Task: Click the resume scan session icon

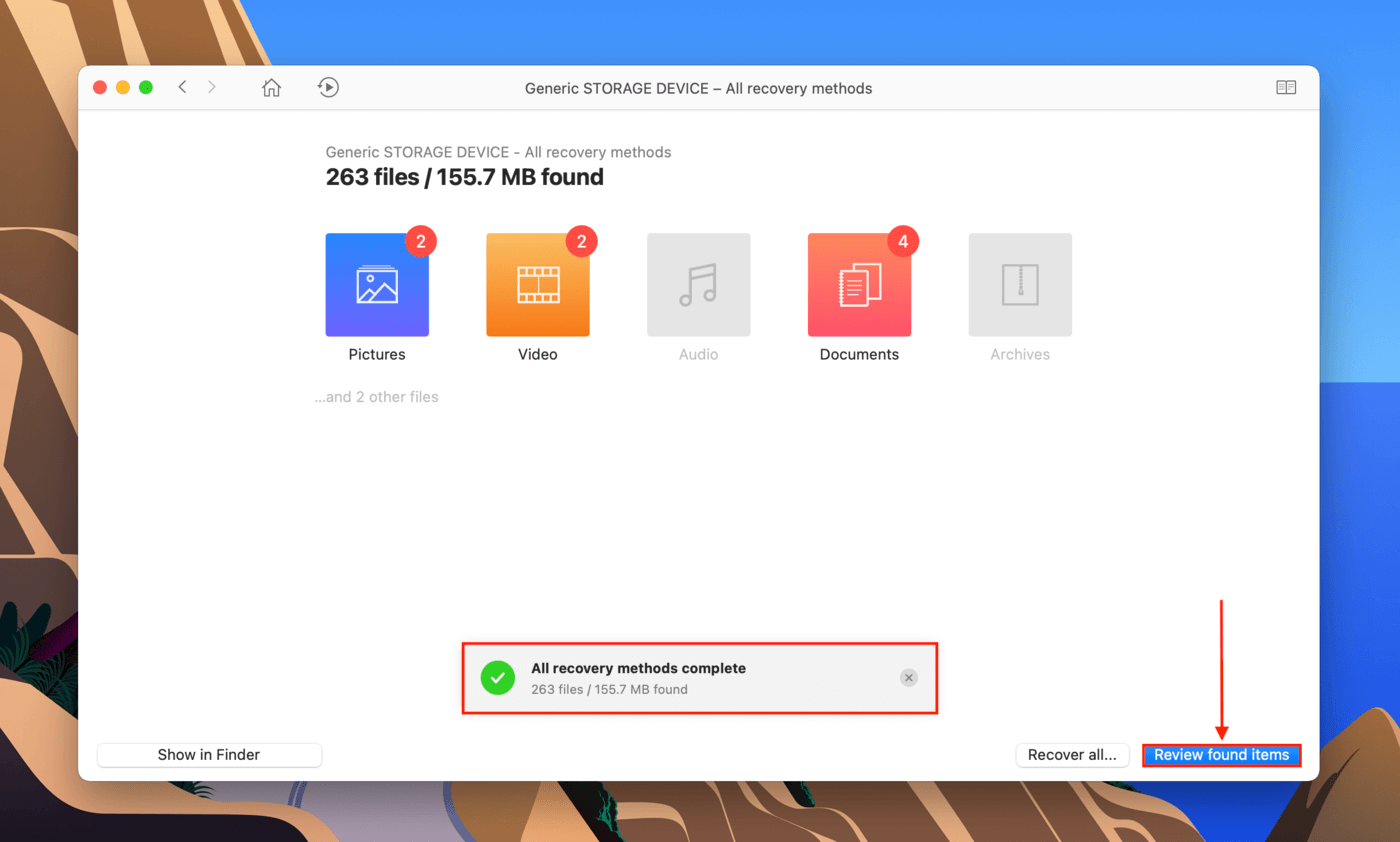Action: tap(328, 88)
